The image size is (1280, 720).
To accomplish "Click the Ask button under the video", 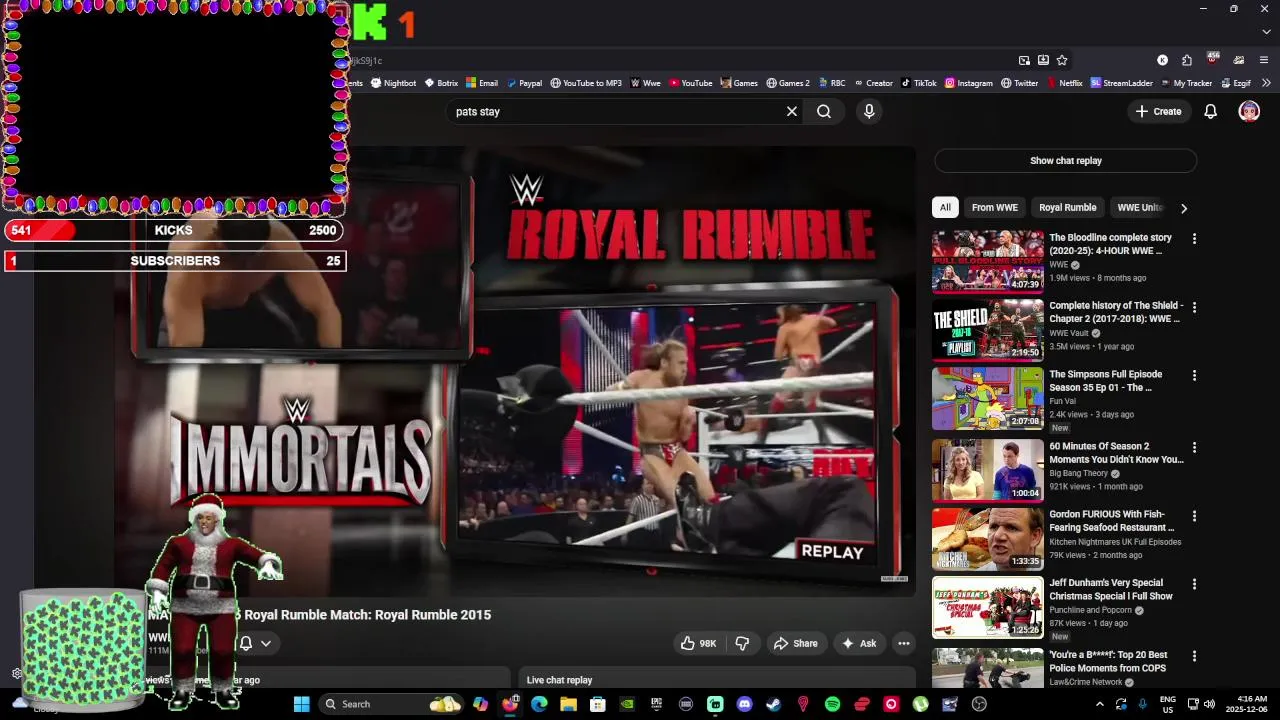I will point(858,644).
